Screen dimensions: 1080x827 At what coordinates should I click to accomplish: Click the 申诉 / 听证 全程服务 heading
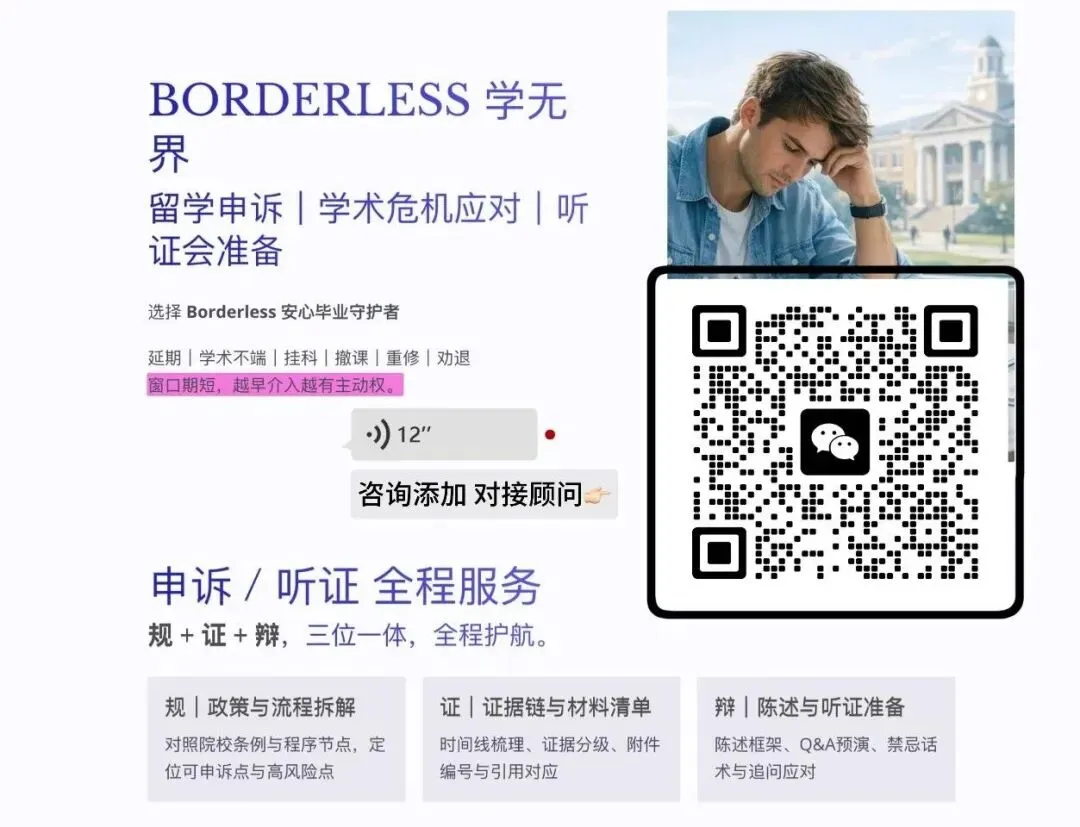pos(345,587)
